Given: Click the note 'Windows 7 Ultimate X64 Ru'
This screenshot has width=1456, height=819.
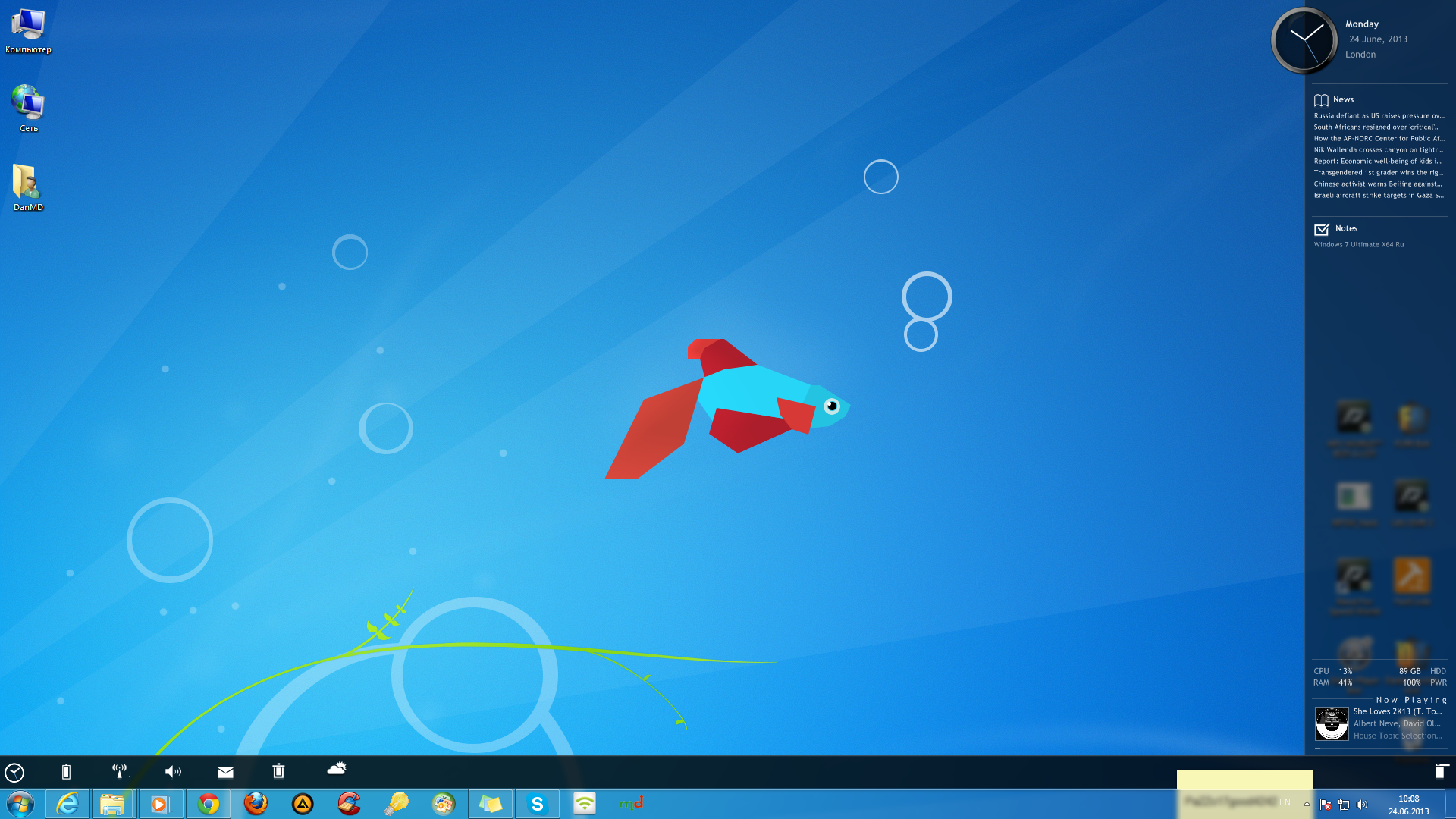Looking at the screenshot, I should [x=1358, y=245].
